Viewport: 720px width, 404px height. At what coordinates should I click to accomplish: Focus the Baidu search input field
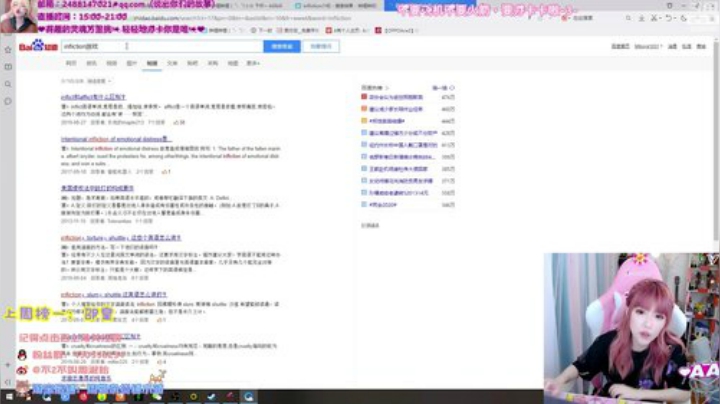coord(162,46)
